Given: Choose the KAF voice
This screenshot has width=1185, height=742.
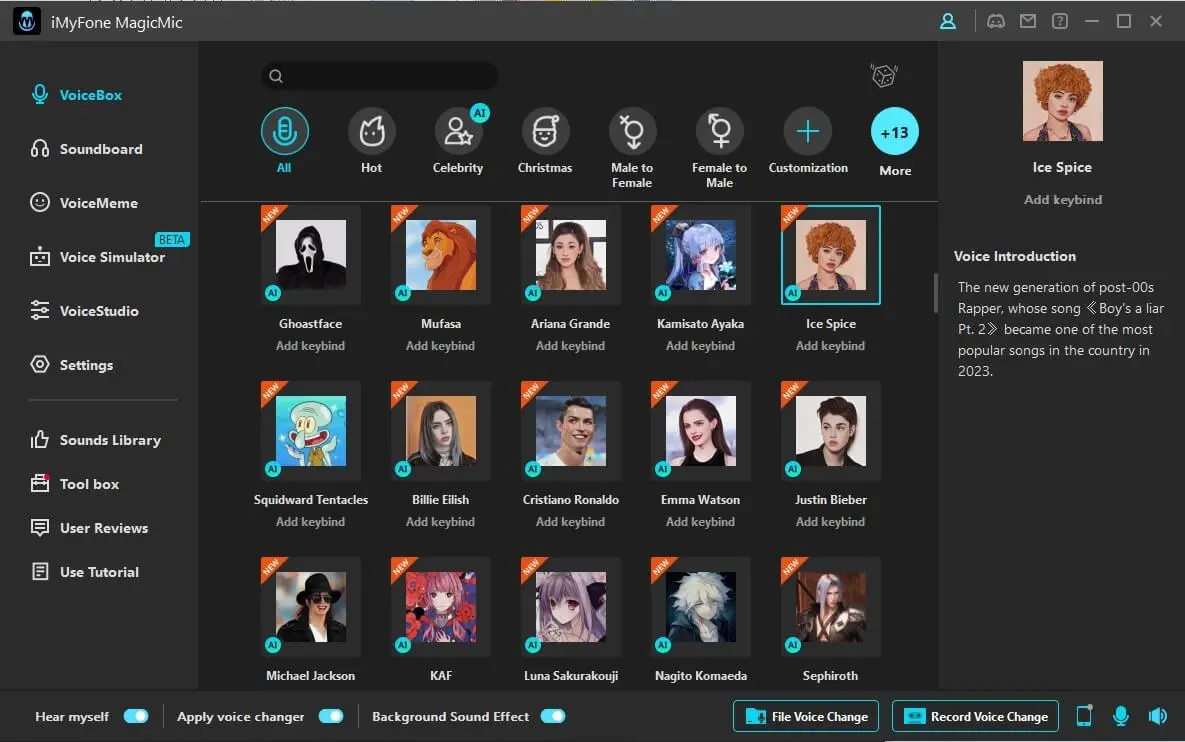Looking at the screenshot, I should 441,607.
